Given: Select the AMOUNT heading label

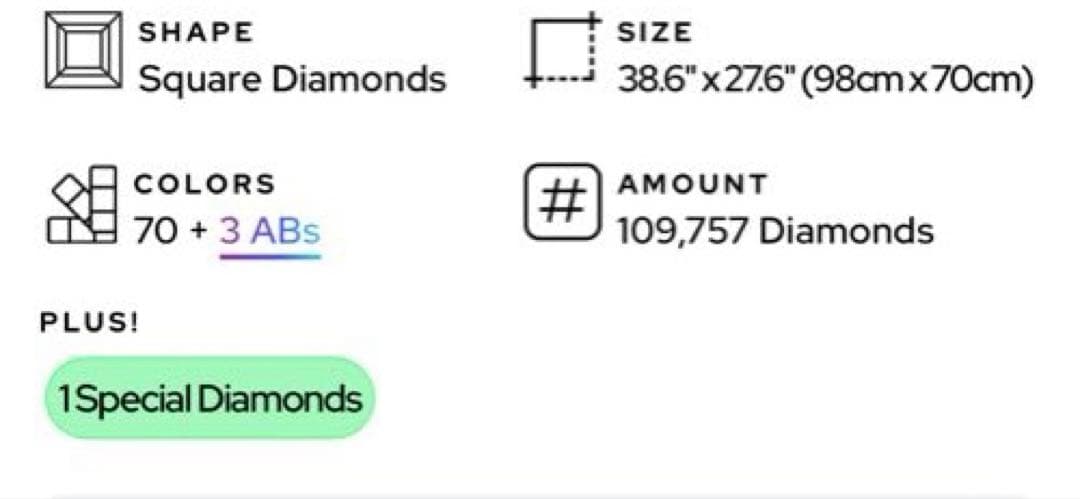Looking at the screenshot, I should click(692, 184).
